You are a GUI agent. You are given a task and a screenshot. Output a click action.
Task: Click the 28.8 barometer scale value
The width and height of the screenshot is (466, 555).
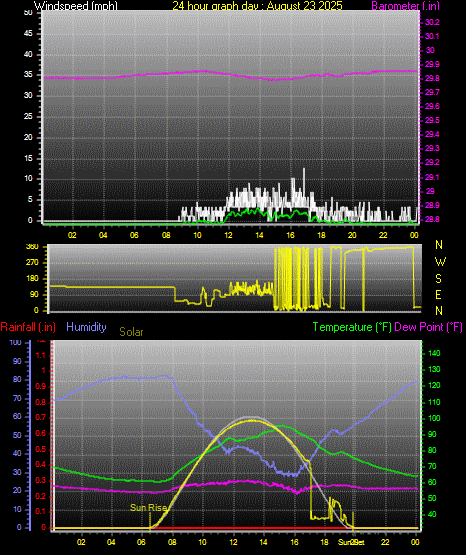(432, 219)
